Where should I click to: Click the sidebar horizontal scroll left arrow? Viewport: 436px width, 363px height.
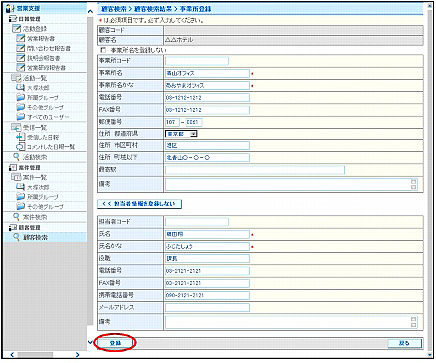click(x=12, y=354)
